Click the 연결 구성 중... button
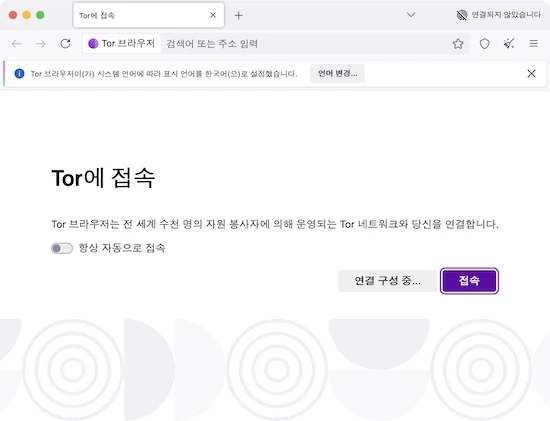Image resolution: width=550 pixels, height=421 pixels. 388,281
